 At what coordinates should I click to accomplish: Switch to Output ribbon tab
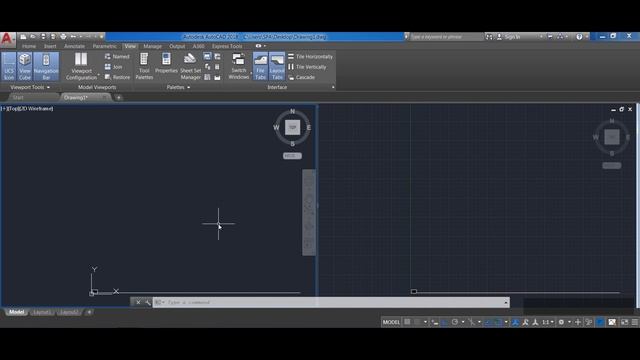point(177,46)
